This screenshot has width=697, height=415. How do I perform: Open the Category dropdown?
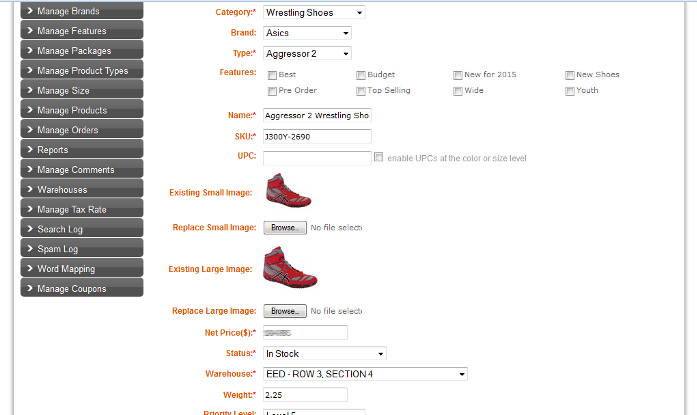313,13
